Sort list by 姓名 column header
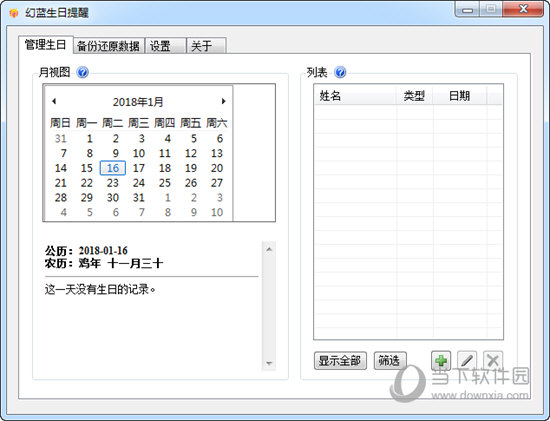This screenshot has width=550, height=421. point(355,95)
